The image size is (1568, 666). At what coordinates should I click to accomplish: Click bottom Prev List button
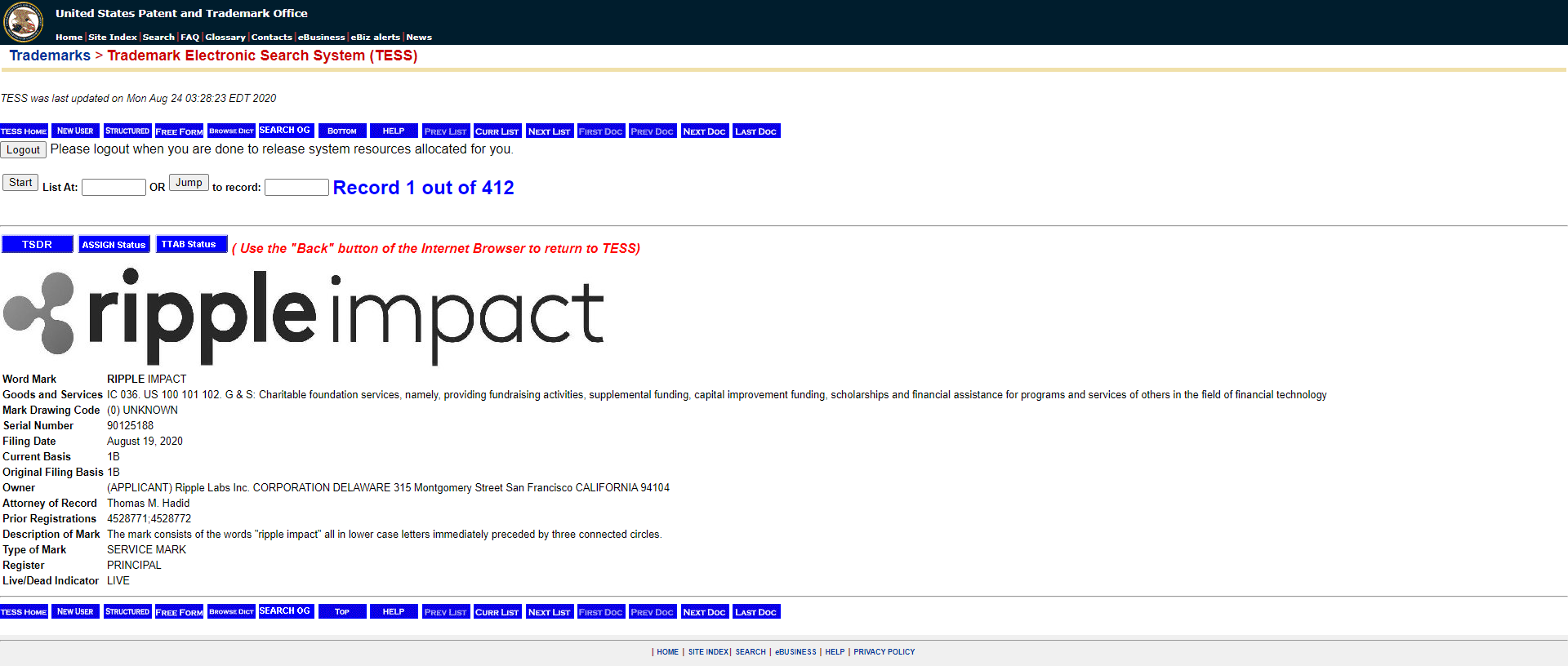point(446,611)
